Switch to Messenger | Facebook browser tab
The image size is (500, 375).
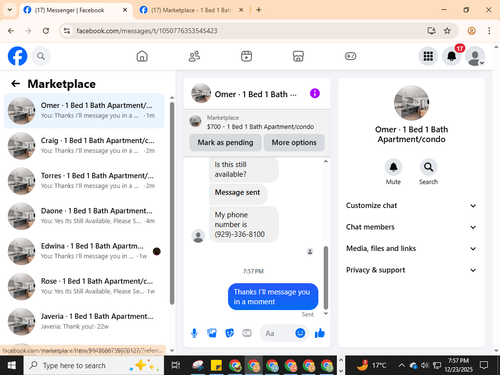click(x=75, y=10)
